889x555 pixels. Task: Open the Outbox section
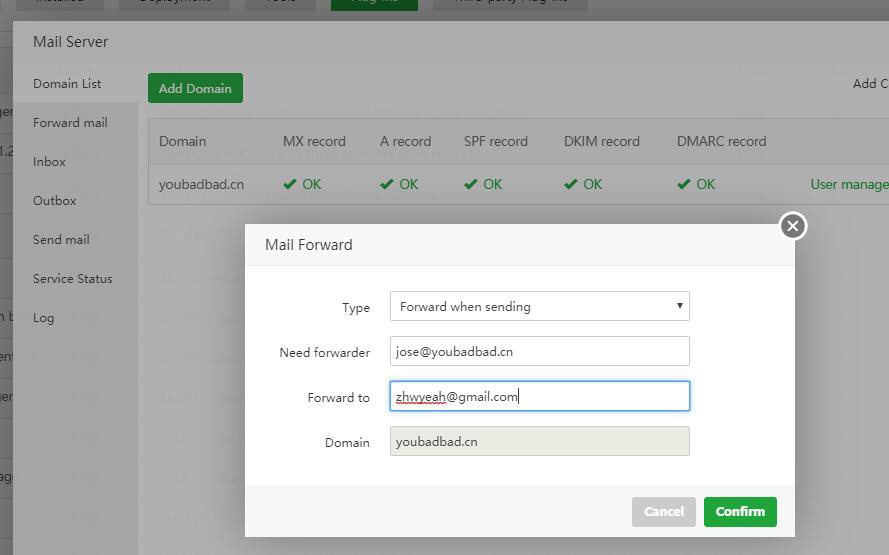54,200
